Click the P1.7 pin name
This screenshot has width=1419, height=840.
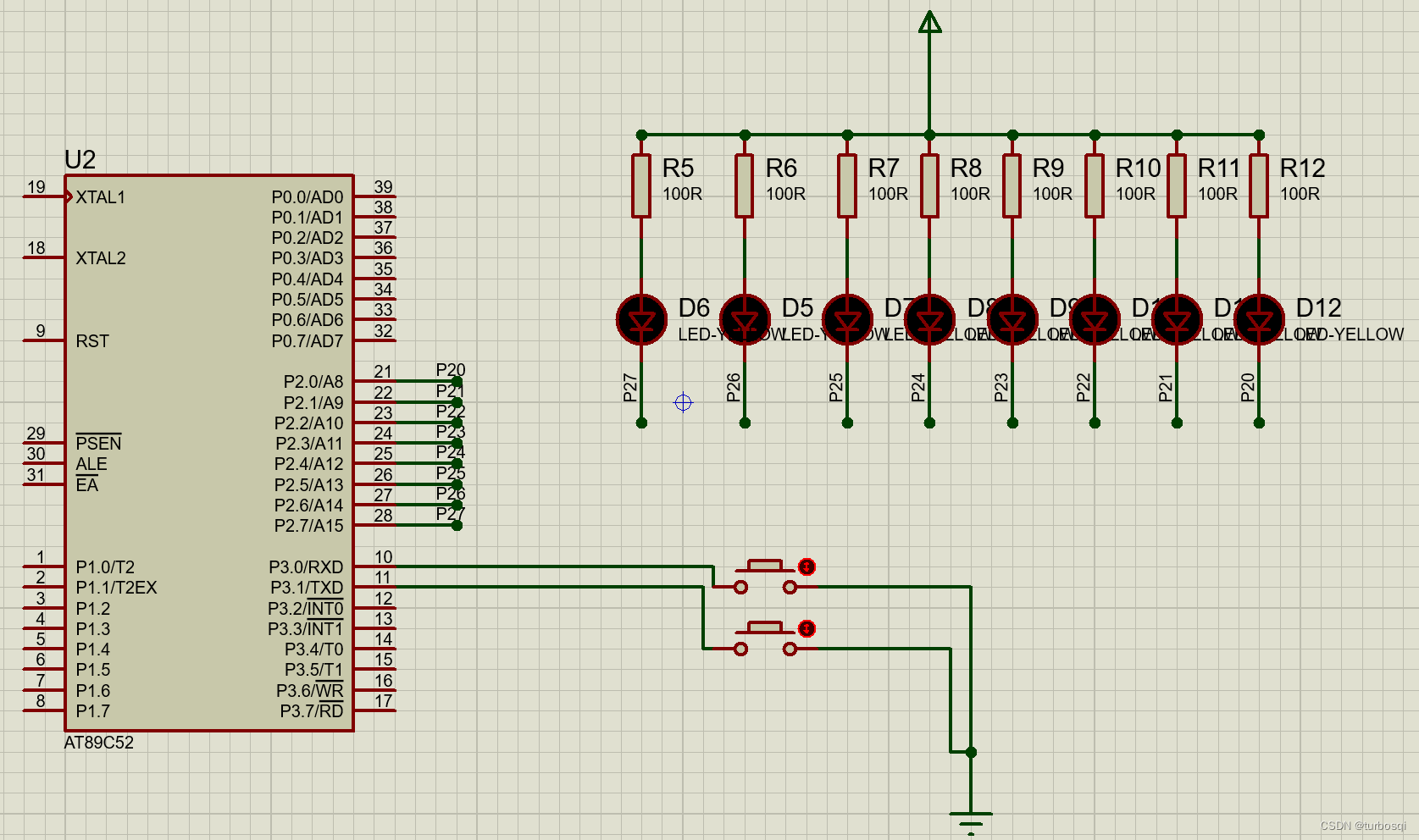[93, 711]
